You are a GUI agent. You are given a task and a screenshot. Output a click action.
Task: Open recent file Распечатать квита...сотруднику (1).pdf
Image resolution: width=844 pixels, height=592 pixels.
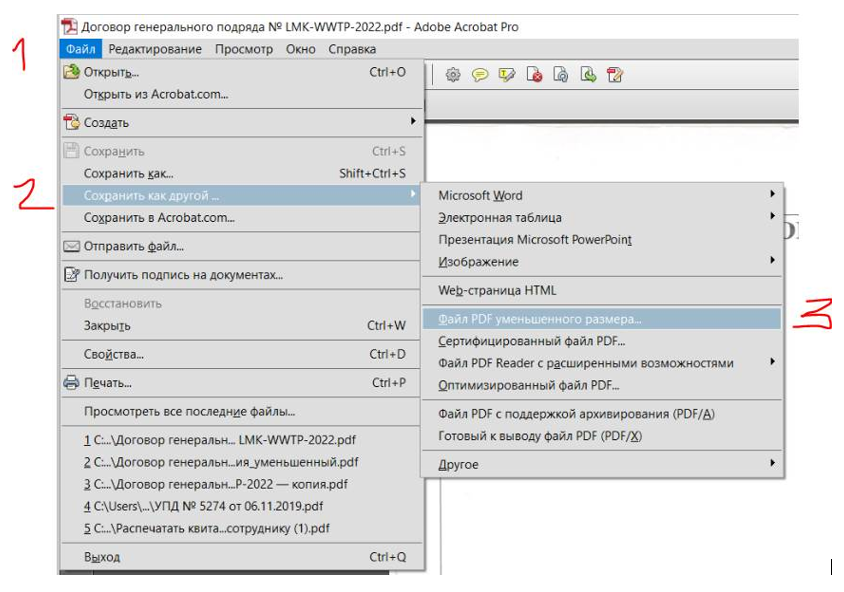coord(241,528)
